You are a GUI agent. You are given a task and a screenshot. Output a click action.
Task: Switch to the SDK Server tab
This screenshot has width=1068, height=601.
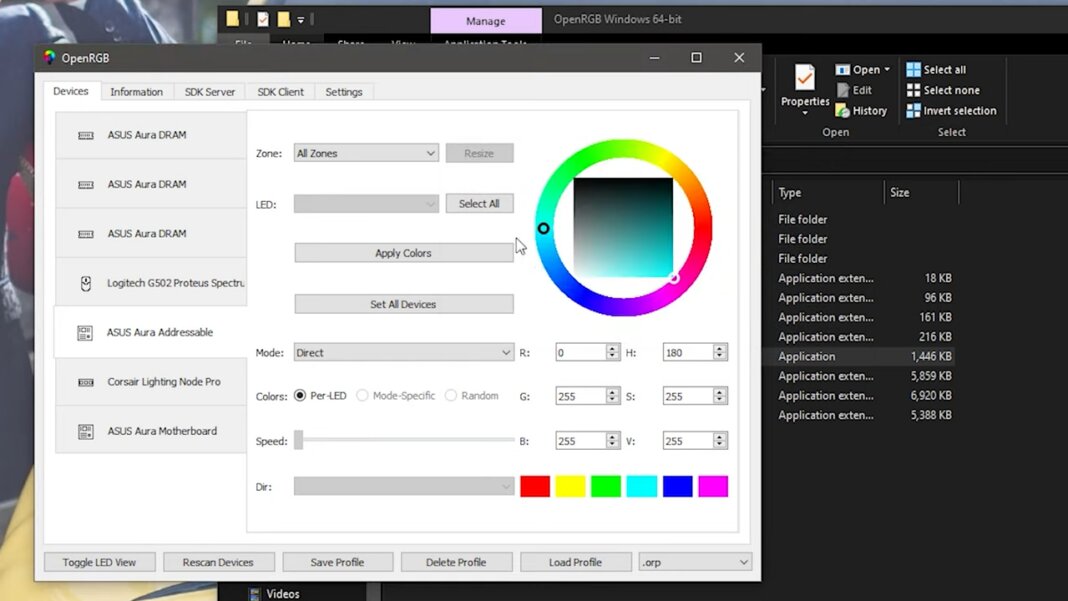click(210, 92)
